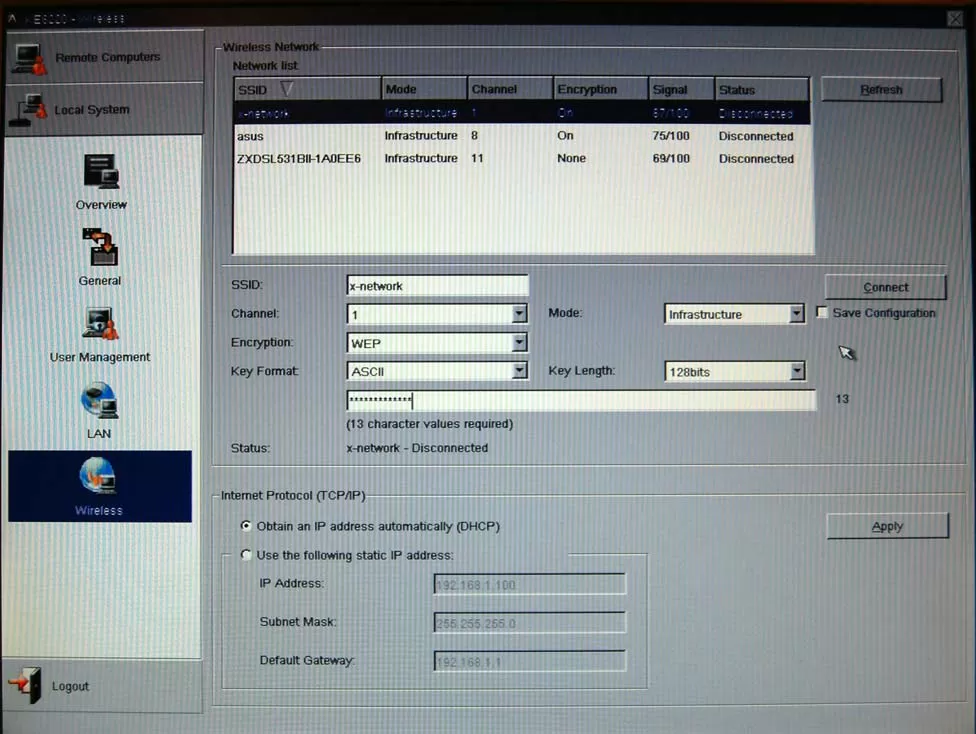The height and width of the screenshot is (734, 976).
Task: Click the Remote Computers icon
Action: pyautogui.click(x=27, y=58)
